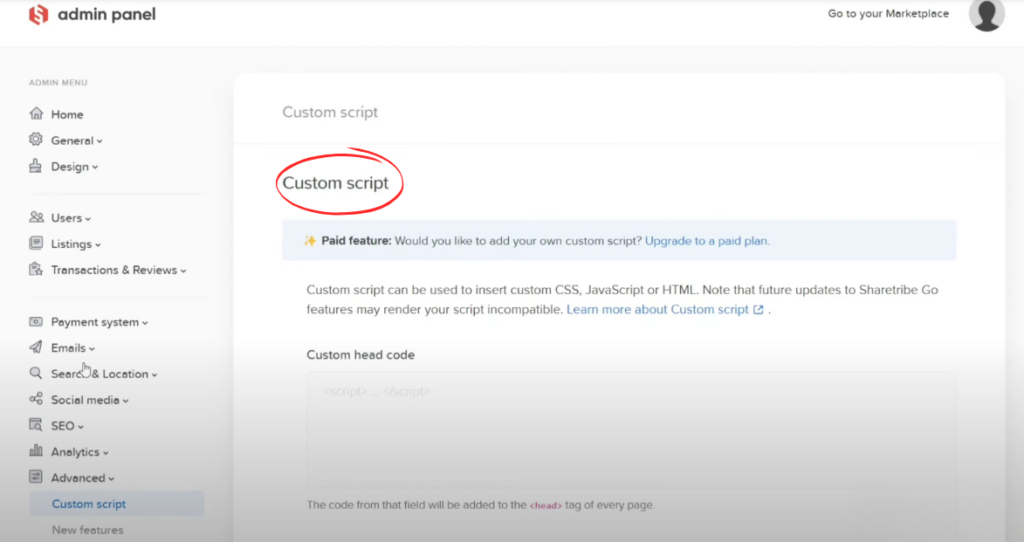Click the sparkle icon before Paid feature
The width and height of the screenshot is (1024, 542).
[310, 241]
